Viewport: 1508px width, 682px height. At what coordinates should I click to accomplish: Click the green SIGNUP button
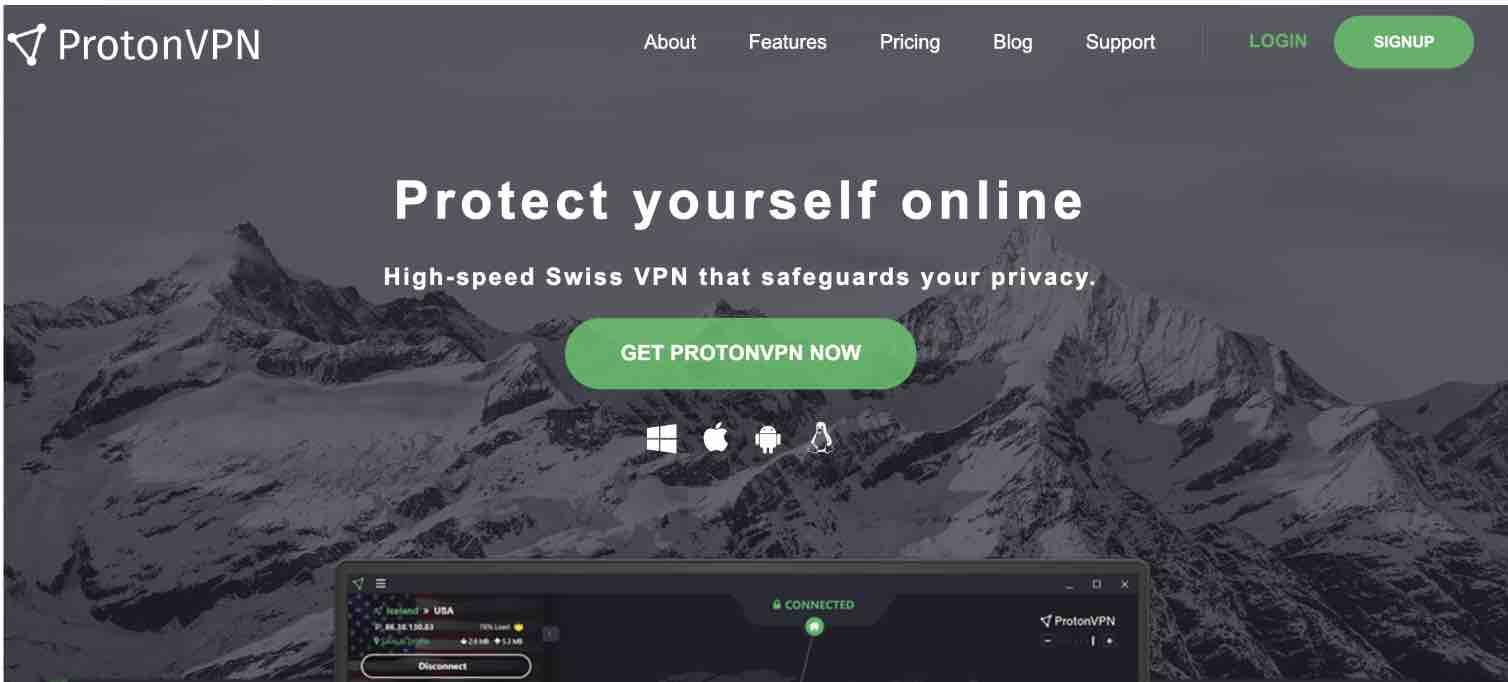pos(1404,42)
